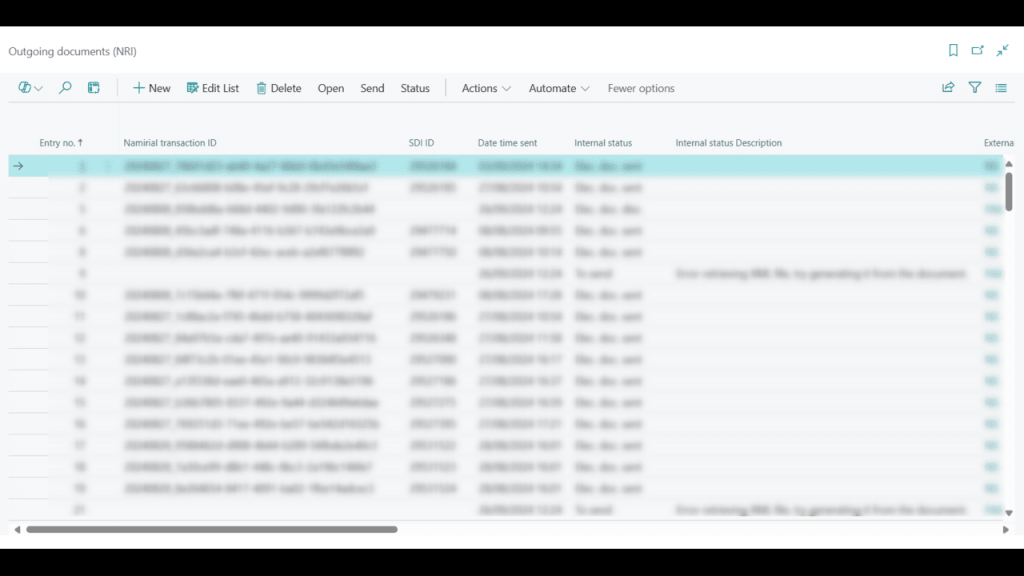Select the Send menu item
This screenshot has height=576, width=1024.
pos(372,88)
